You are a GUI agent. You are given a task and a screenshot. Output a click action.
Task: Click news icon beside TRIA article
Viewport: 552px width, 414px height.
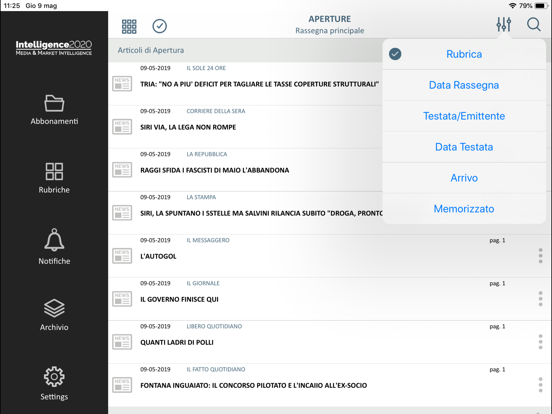122,84
